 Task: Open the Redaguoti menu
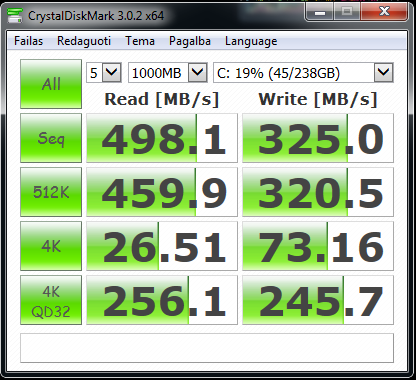[x=84, y=41]
